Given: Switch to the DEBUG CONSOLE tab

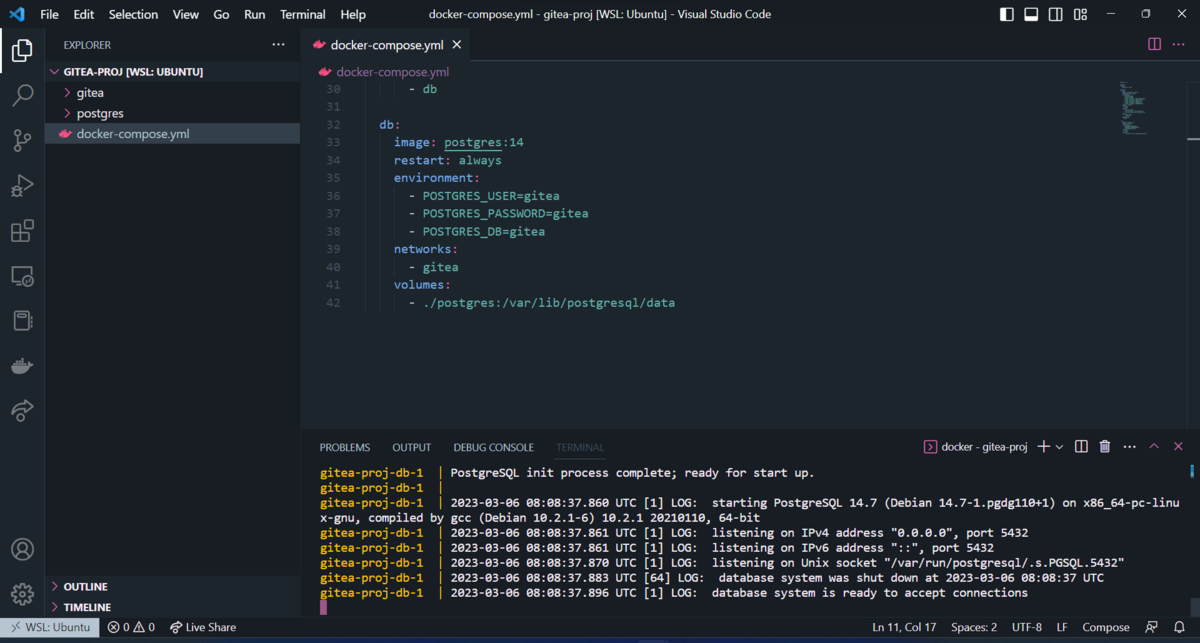Looking at the screenshot, I should (x=493, y=447).
